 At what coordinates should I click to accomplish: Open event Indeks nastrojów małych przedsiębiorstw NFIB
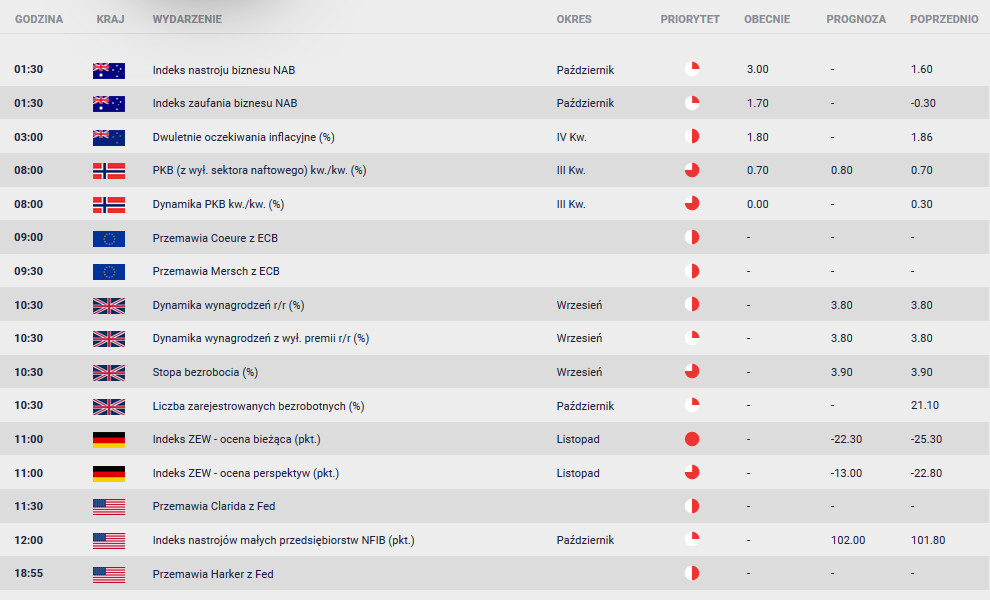tap(283, 541)
